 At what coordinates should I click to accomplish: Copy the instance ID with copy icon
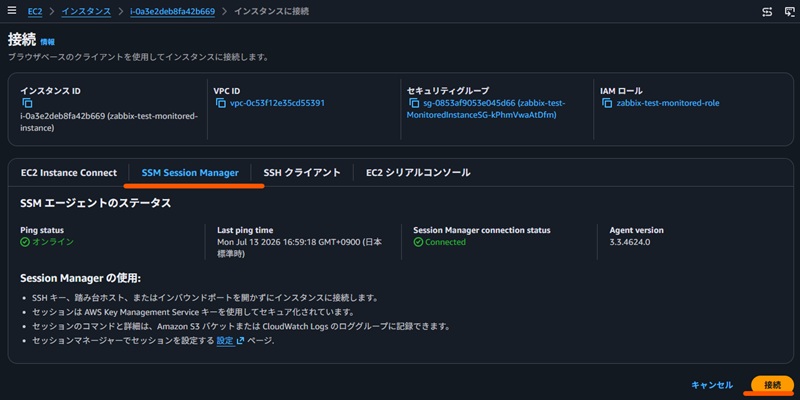pyautogui.click(x=27, y=103)
